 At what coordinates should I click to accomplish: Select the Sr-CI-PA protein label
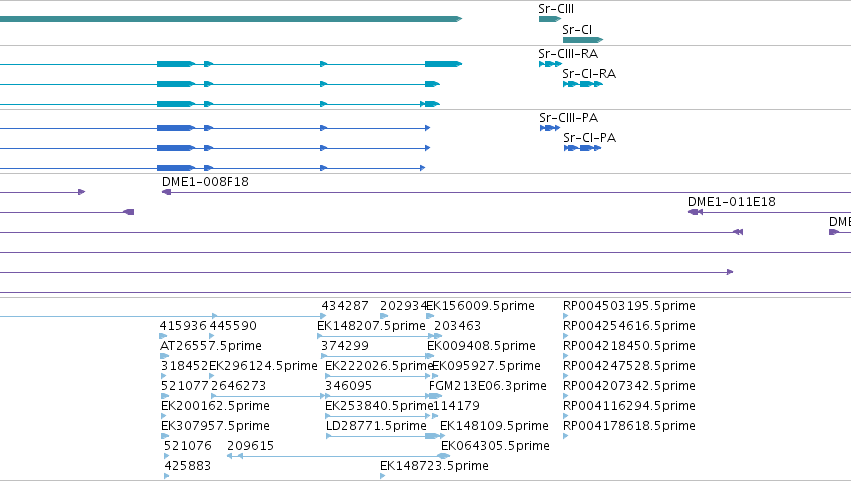click(589, 138)
